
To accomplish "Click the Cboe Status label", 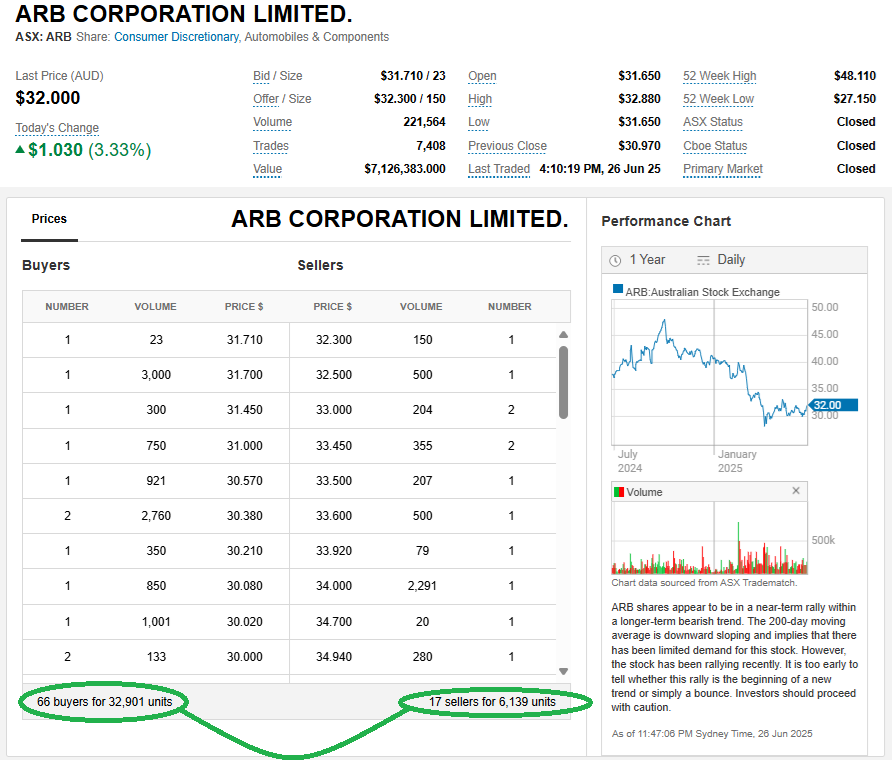I will click(x=715, y=146).
